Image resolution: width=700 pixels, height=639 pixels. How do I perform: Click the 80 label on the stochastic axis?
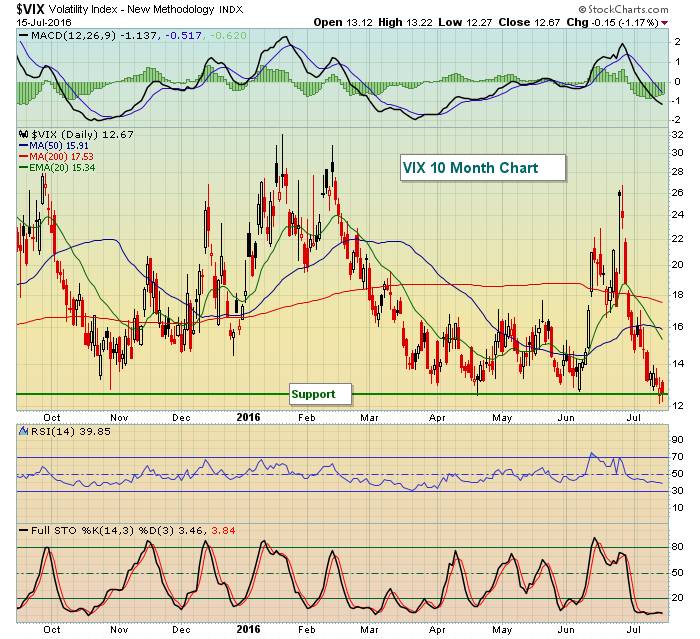pos(677,547)
